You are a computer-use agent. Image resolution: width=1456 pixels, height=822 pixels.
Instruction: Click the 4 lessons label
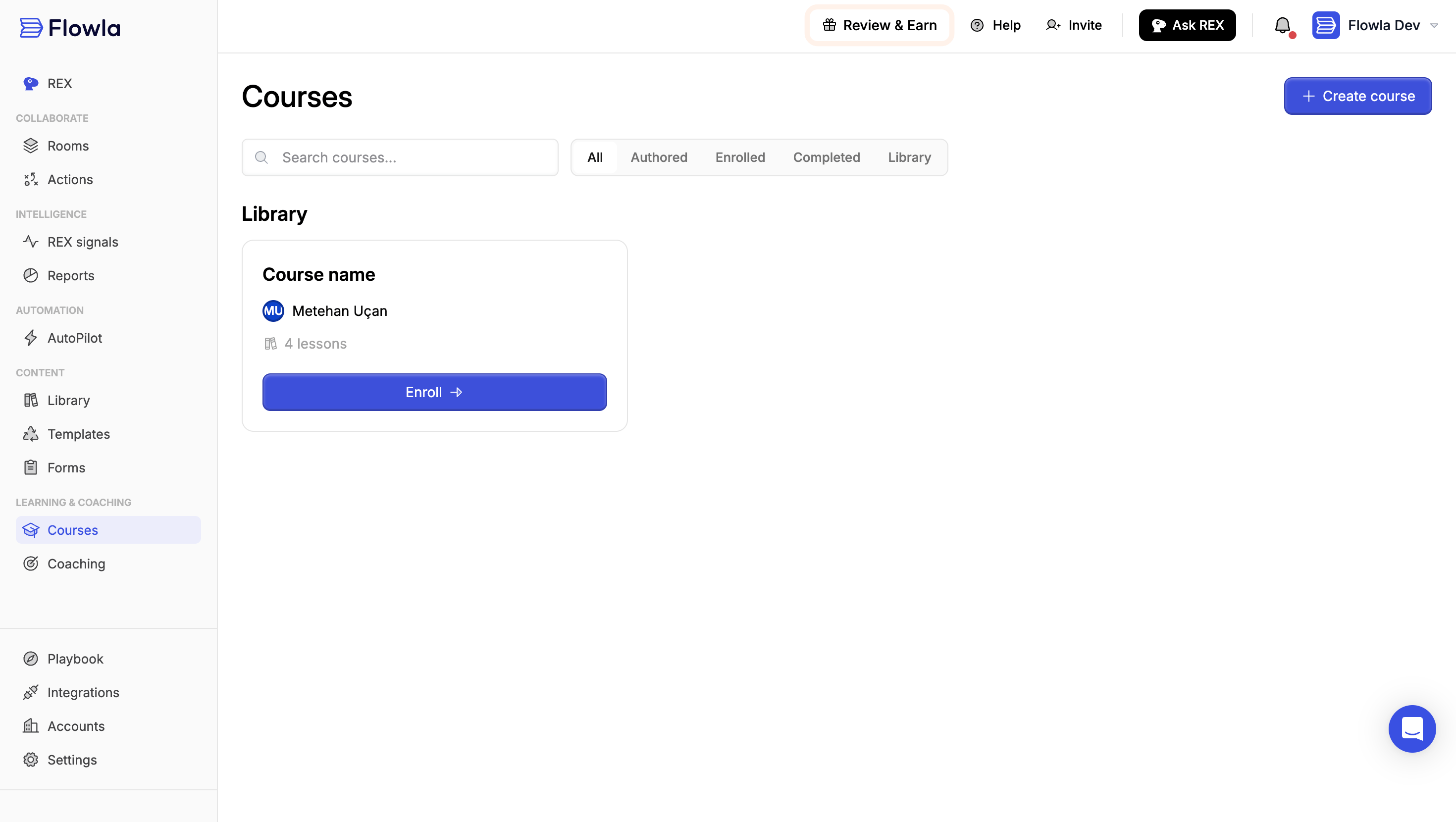(315, 344)
